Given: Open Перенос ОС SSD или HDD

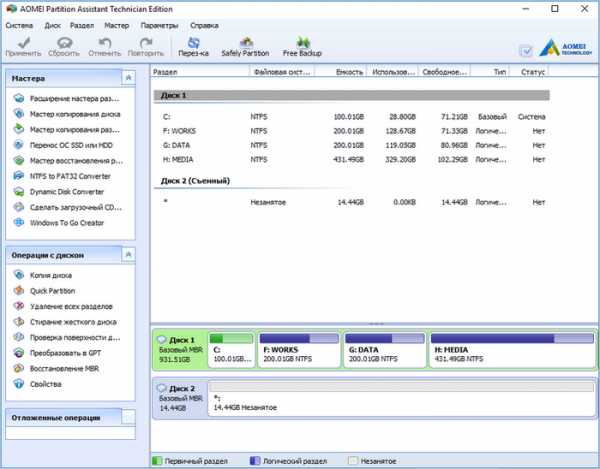Looking at the screenshot, I should click(x=63, y=145).
